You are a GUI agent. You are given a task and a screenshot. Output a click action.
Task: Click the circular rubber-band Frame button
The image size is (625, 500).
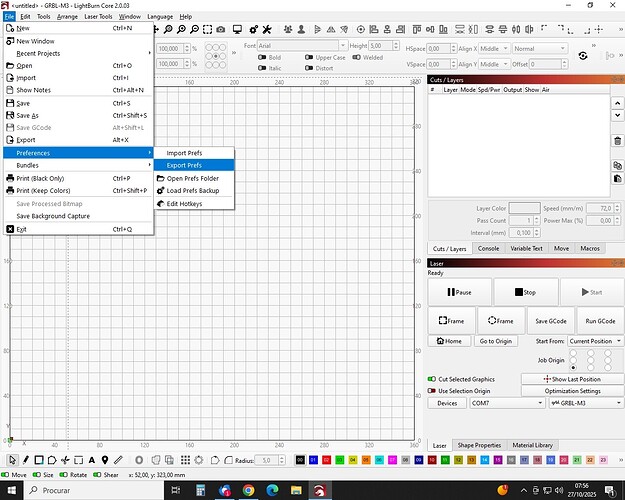pos(499,321)
